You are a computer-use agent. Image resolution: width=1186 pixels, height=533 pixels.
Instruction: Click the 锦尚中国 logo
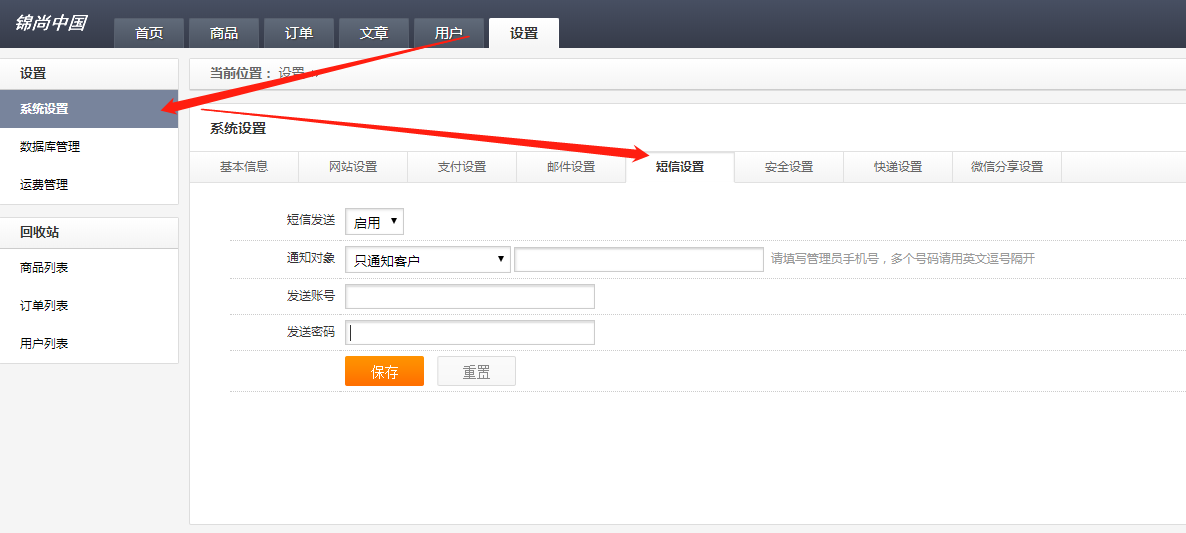pos(51,23)
